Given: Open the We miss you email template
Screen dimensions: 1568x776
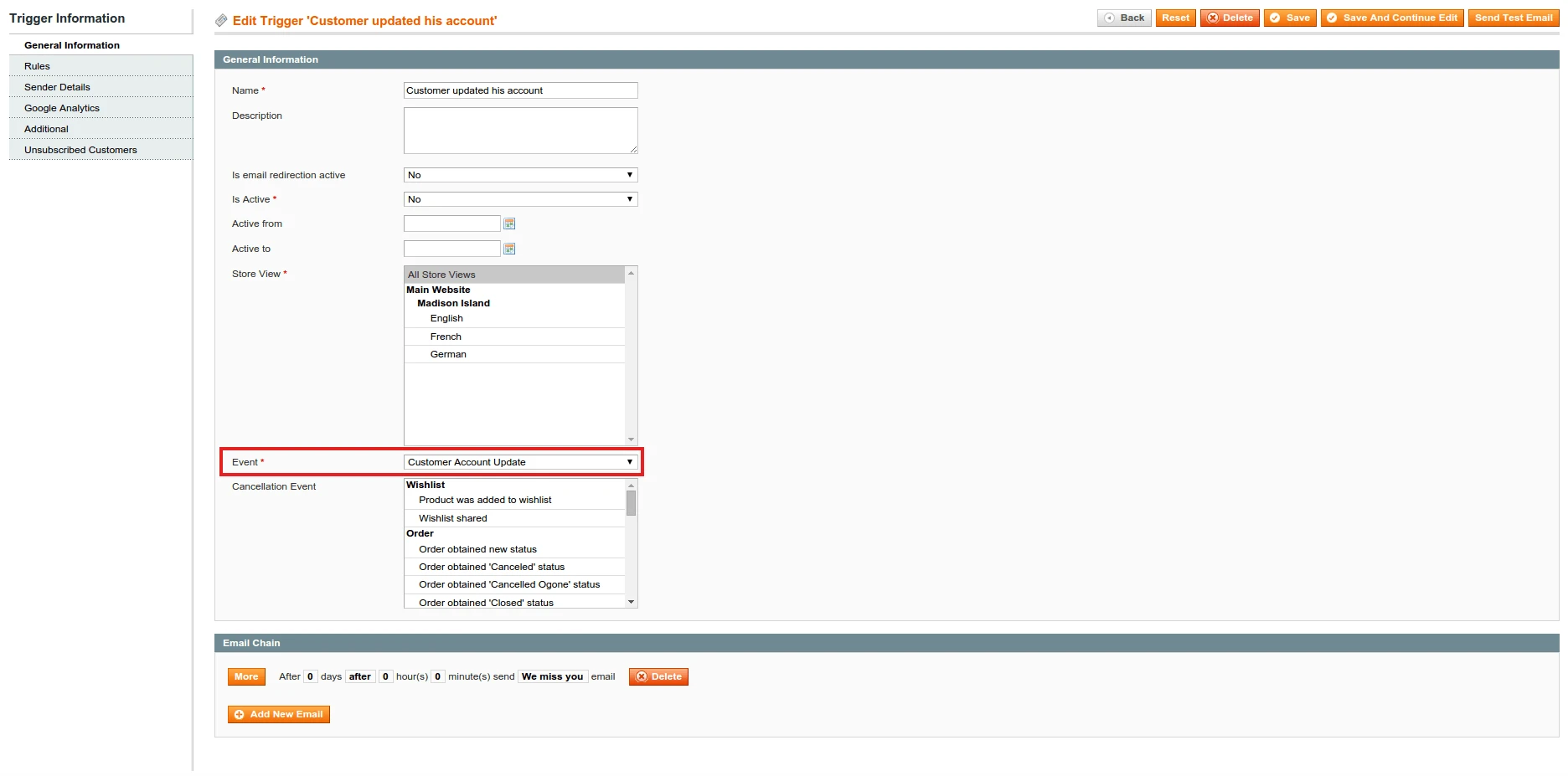Looking at the screenshot, I should 552,676.
